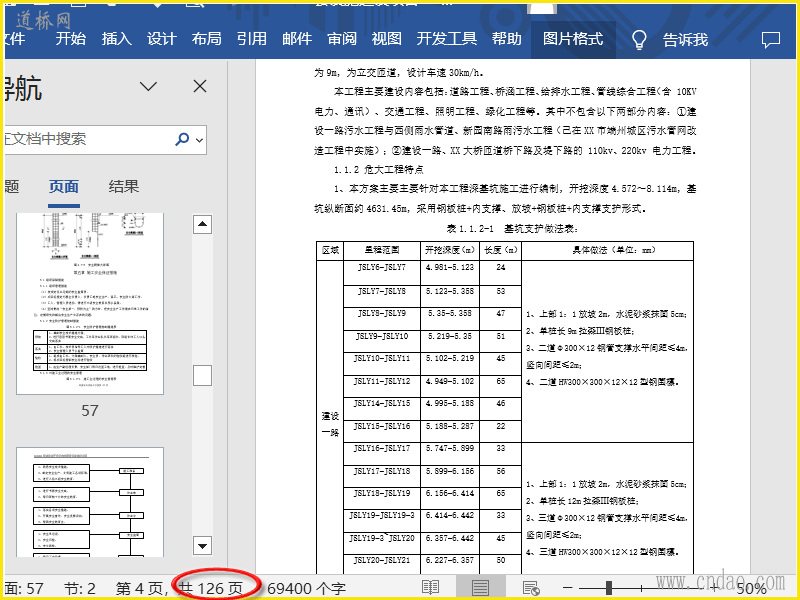Switch to Web Layout view icon

[531, 588]
